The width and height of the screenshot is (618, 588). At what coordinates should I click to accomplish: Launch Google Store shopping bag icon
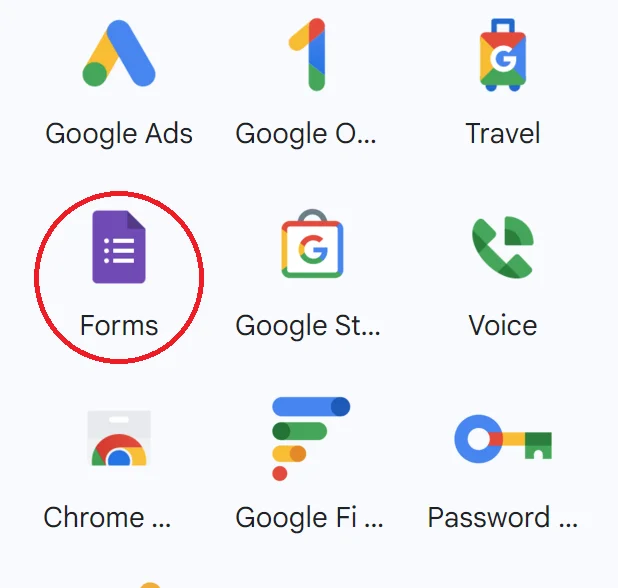click(312, 244)
